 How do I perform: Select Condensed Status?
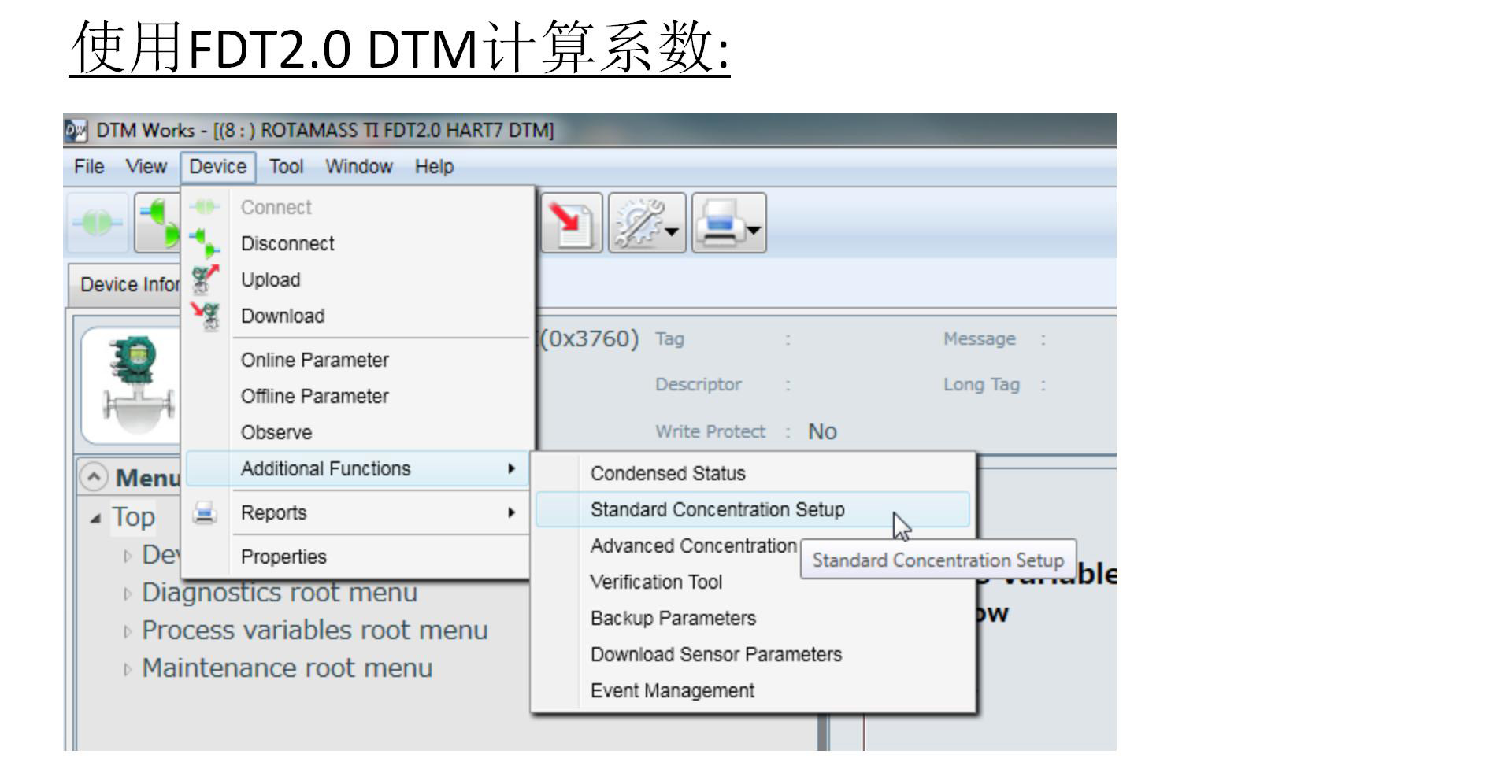point(668,474)
